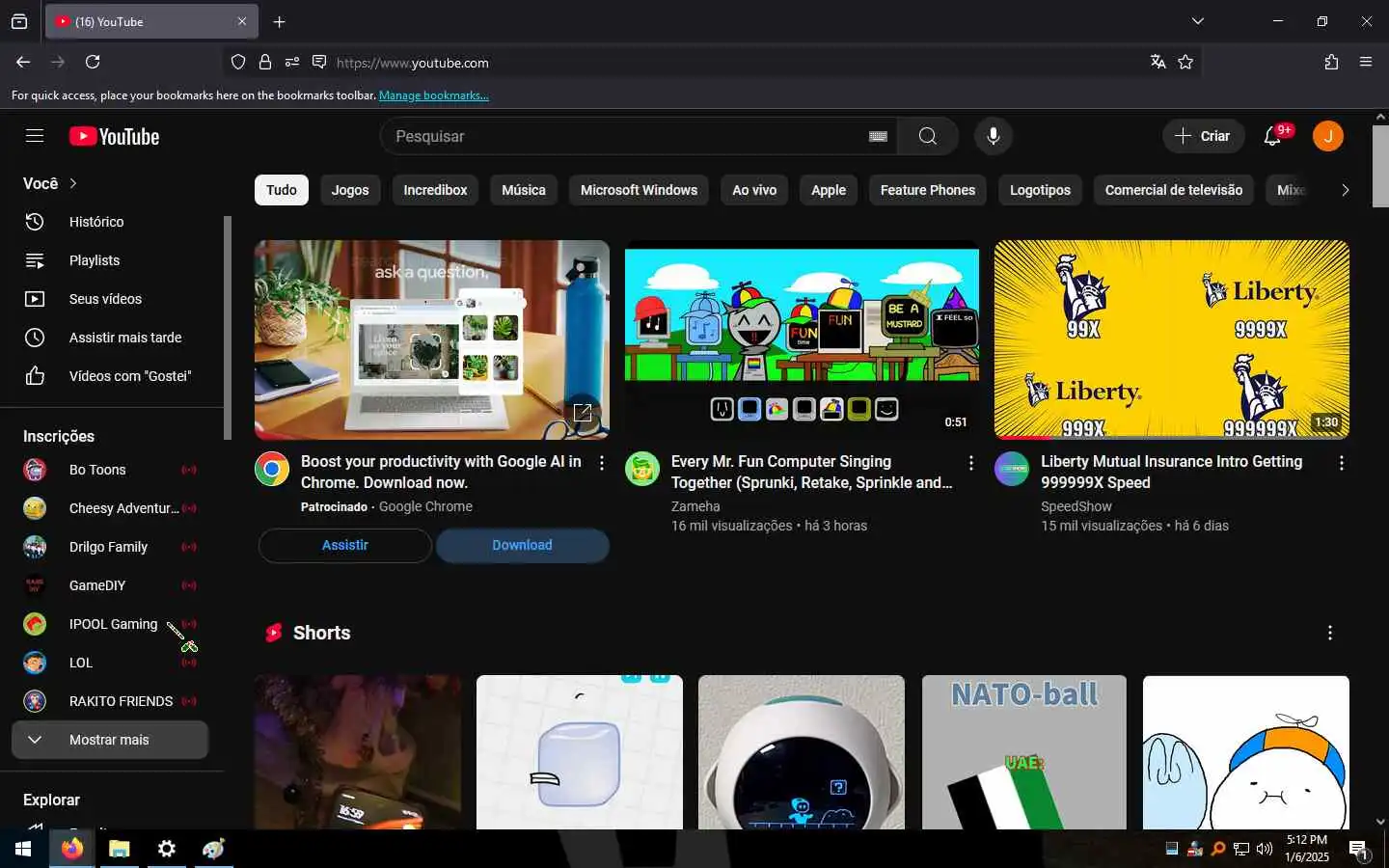This screenshot has height=868, width=1389.
Task: Open the RAKITO FRIENDS subscription channel
Action: pos(110,701)
